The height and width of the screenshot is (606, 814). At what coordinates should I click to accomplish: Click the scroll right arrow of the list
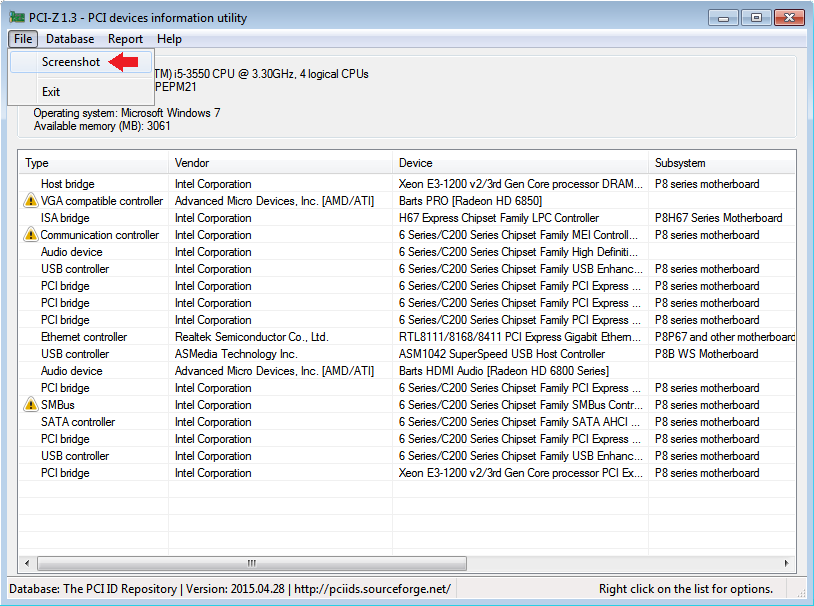pos(786,563)
